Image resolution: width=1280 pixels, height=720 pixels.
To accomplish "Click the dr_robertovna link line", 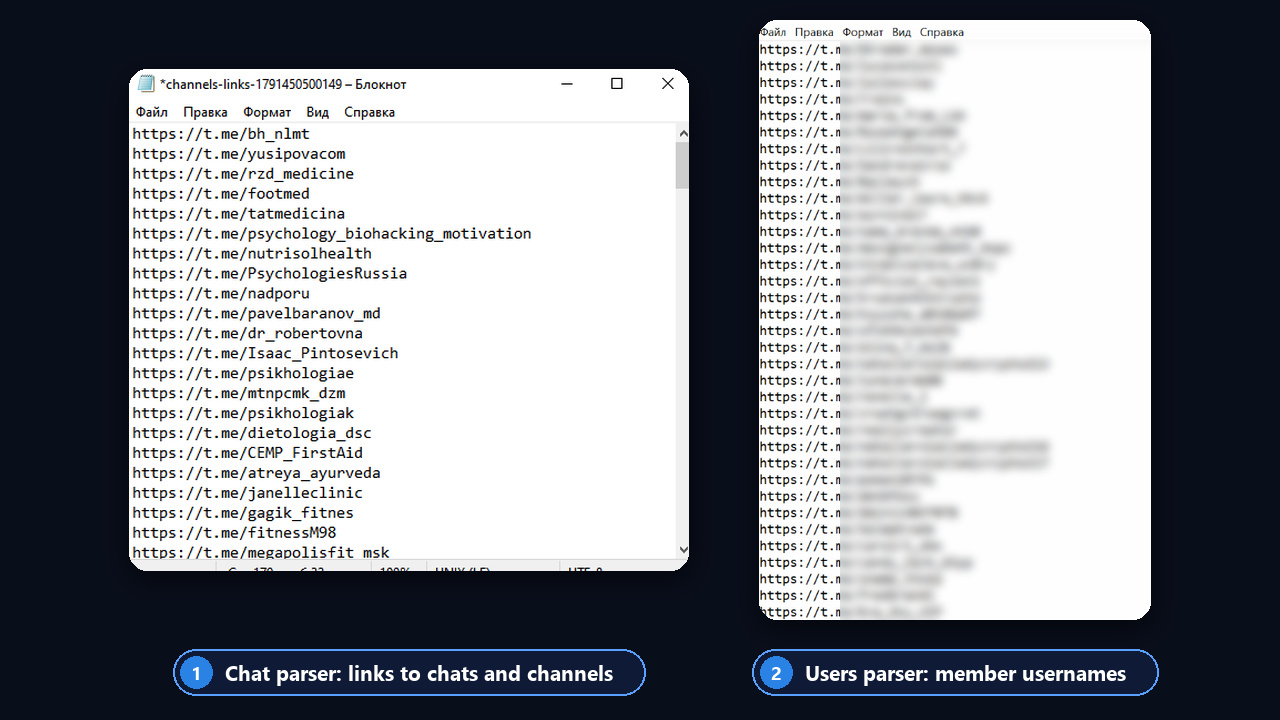I will coord(248,334).
